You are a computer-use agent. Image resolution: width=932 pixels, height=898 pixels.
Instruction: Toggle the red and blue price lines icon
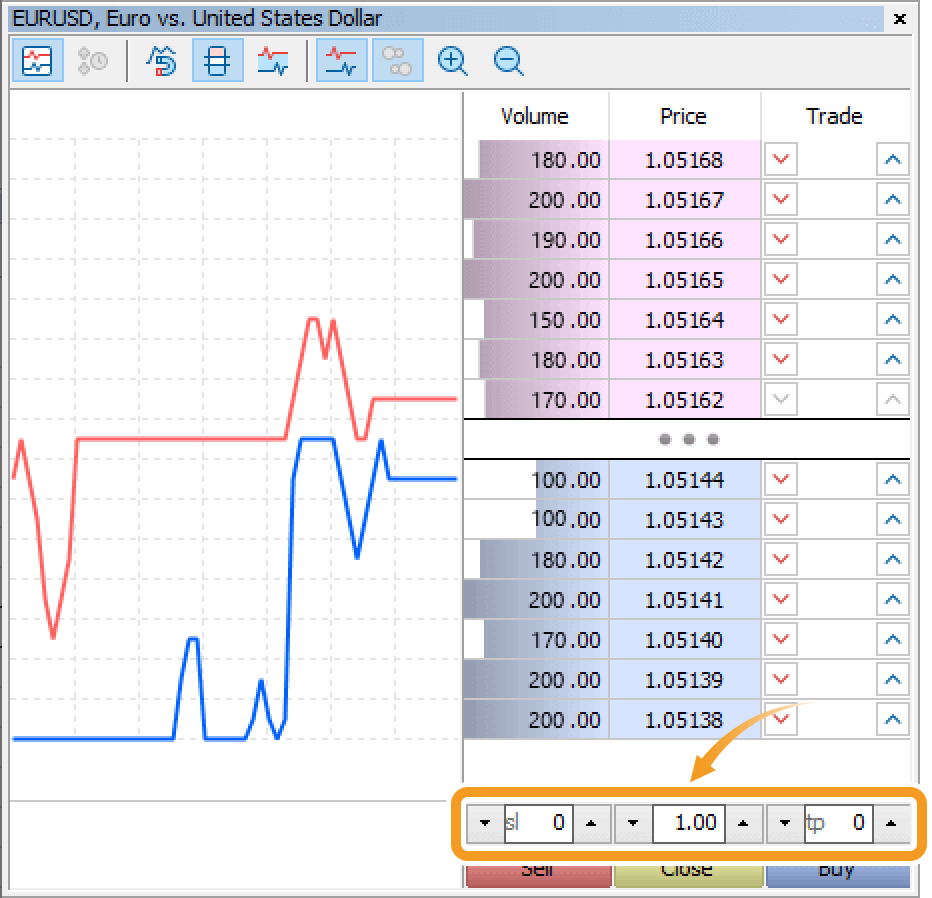pos(271,61)
